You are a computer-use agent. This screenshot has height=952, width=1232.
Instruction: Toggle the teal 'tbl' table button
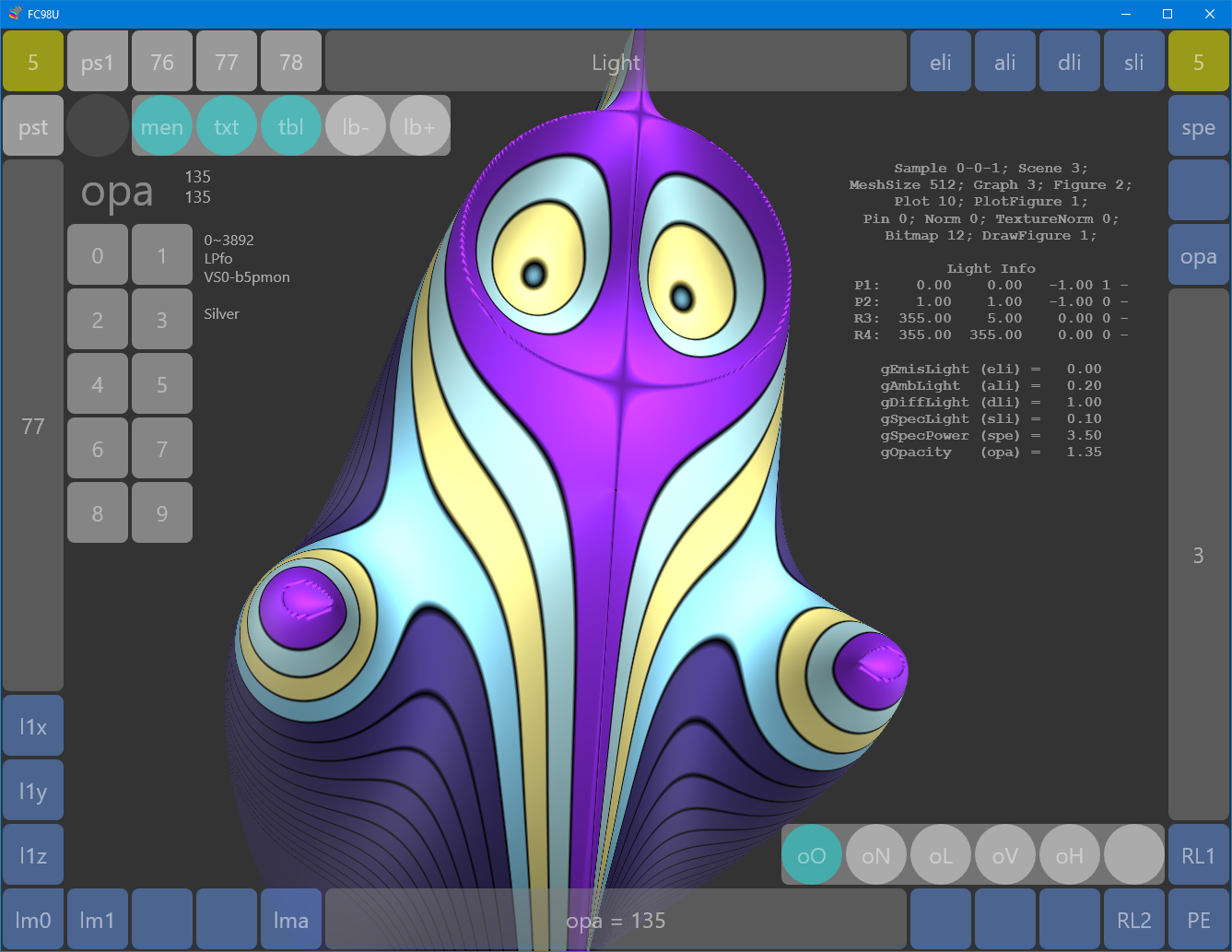pyautogui.click(x=291, y=126)
